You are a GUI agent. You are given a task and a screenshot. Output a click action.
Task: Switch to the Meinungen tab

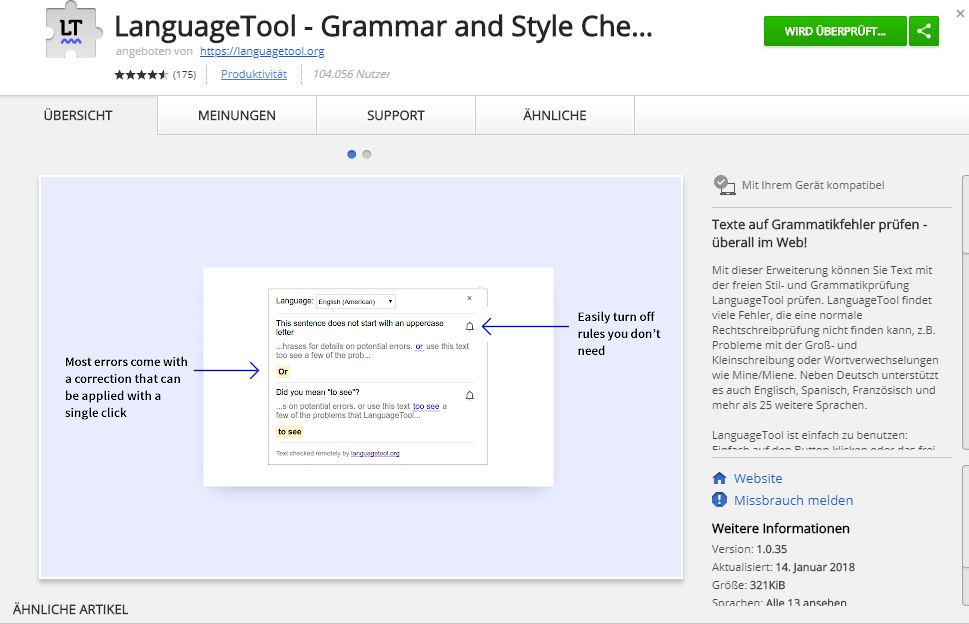coord(237,116)
